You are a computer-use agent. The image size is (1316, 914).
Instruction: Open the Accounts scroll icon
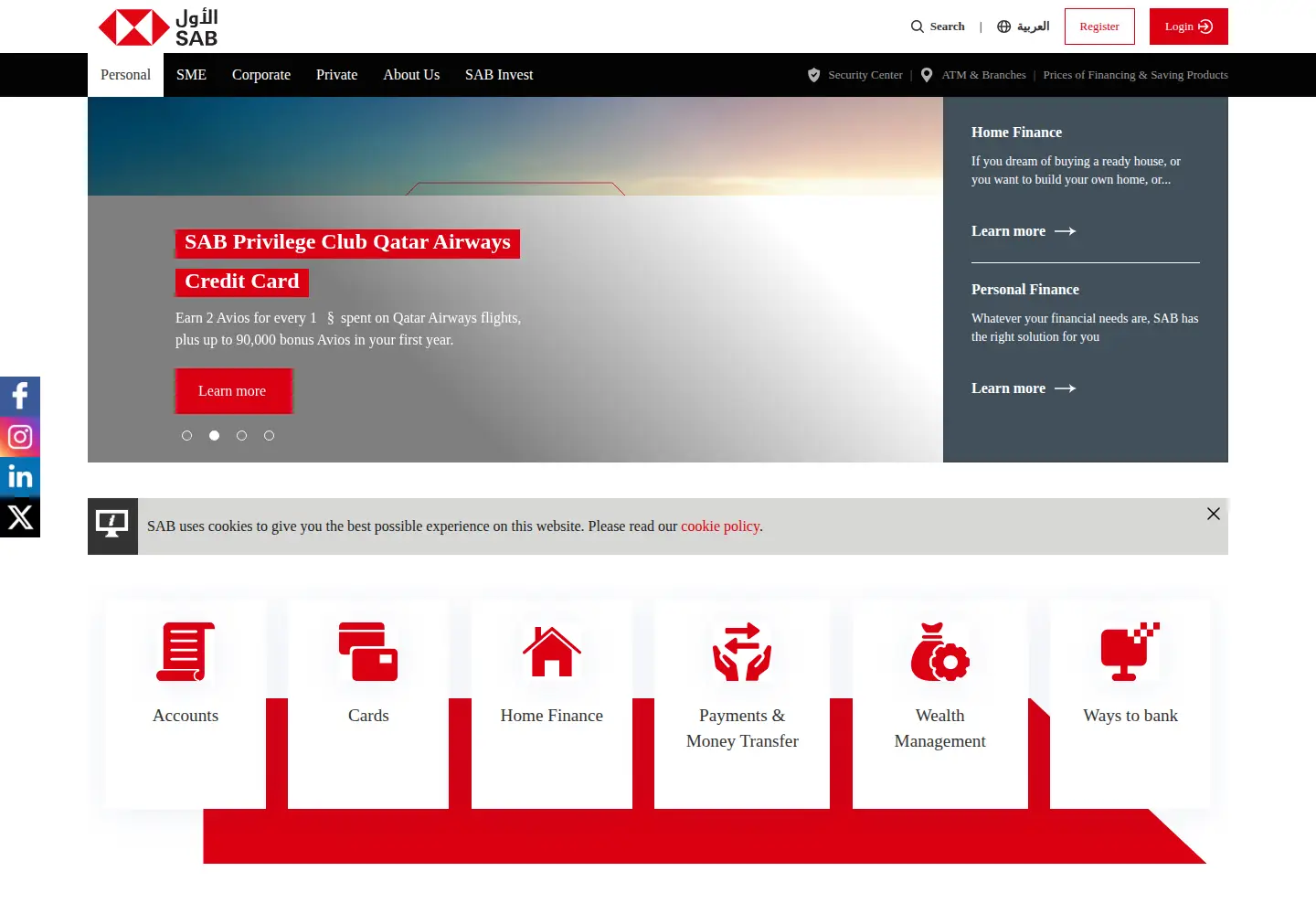click(186, 652)
